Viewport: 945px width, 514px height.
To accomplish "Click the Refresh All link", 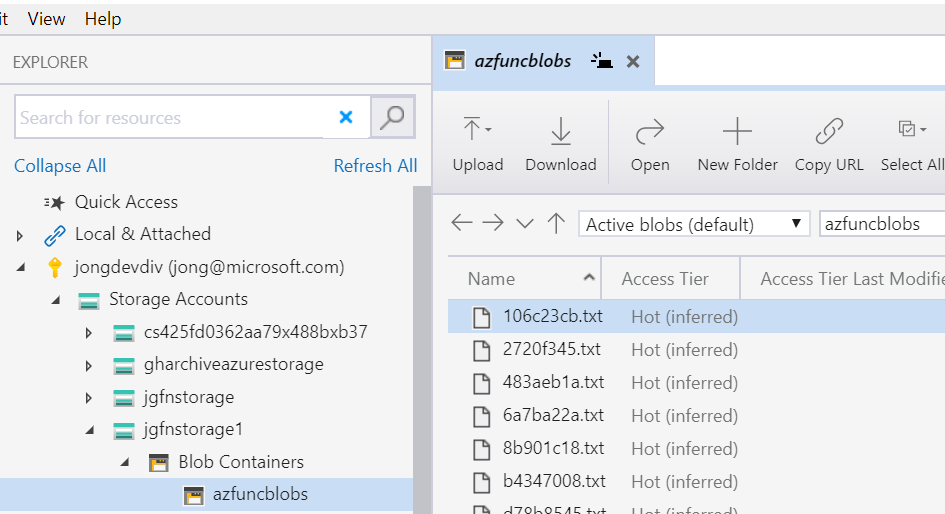I will click(x=375, y=166).
